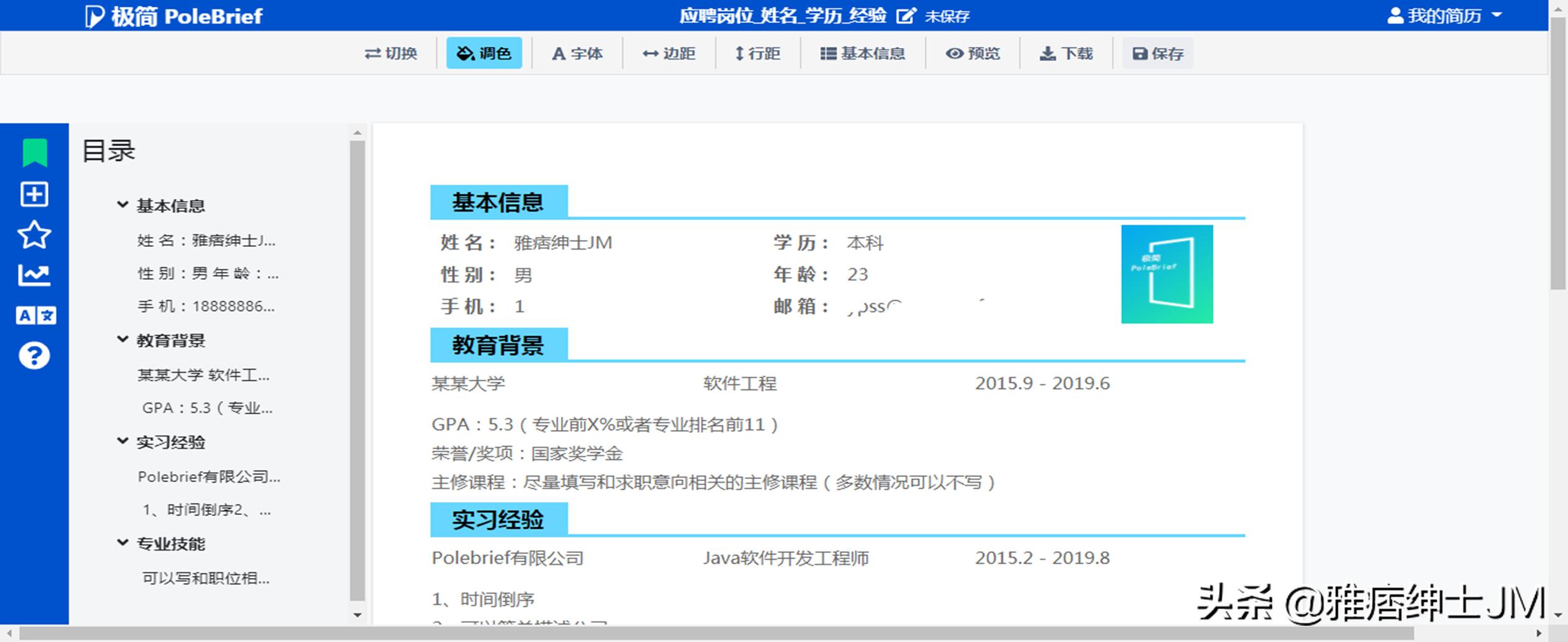The width and height of the screenshot is (1568, 642).
Task: Collapse the 教育背景 catalog section
Action: click(122, 340)
